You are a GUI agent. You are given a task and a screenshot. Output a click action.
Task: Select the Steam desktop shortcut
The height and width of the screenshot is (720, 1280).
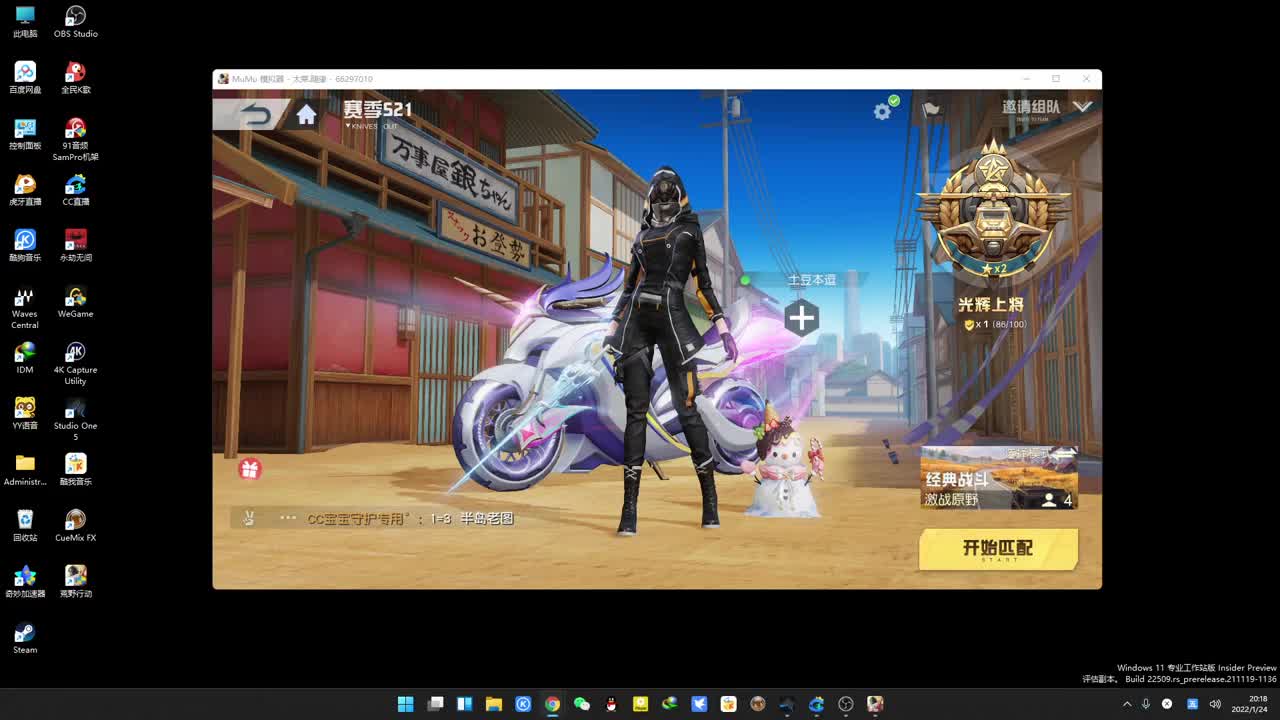coord(25,638)
